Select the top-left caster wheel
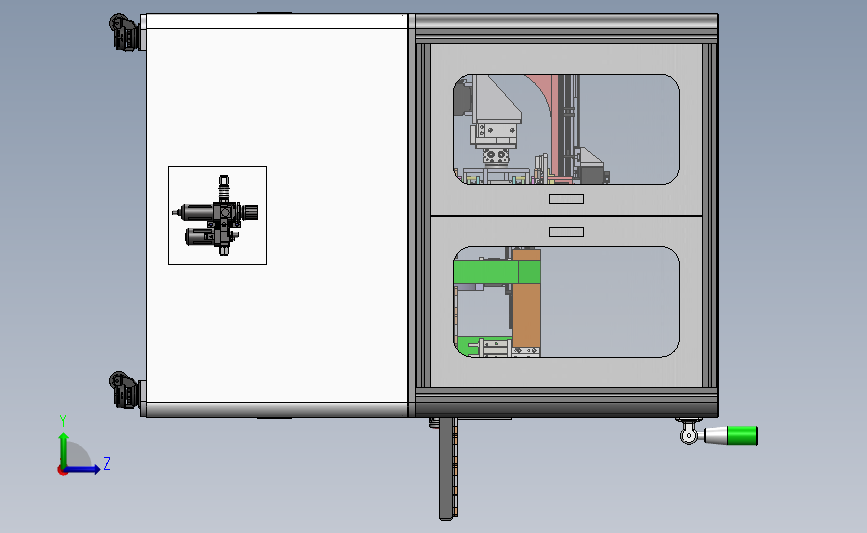 point(123,33)
